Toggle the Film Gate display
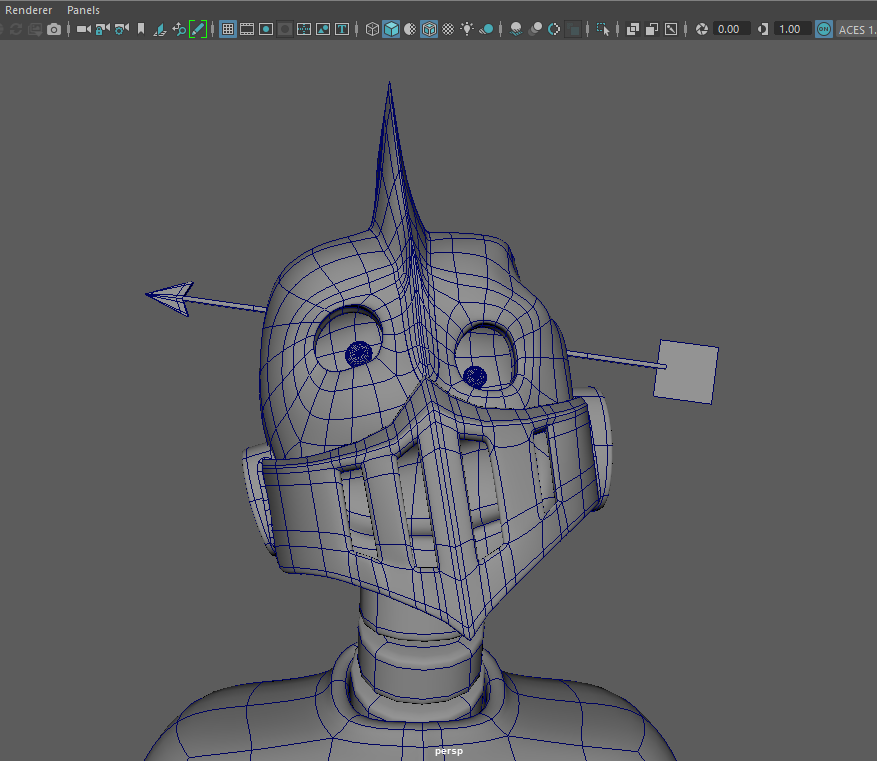The height and width of the screenshot is (761, 877). click(247, 29)
